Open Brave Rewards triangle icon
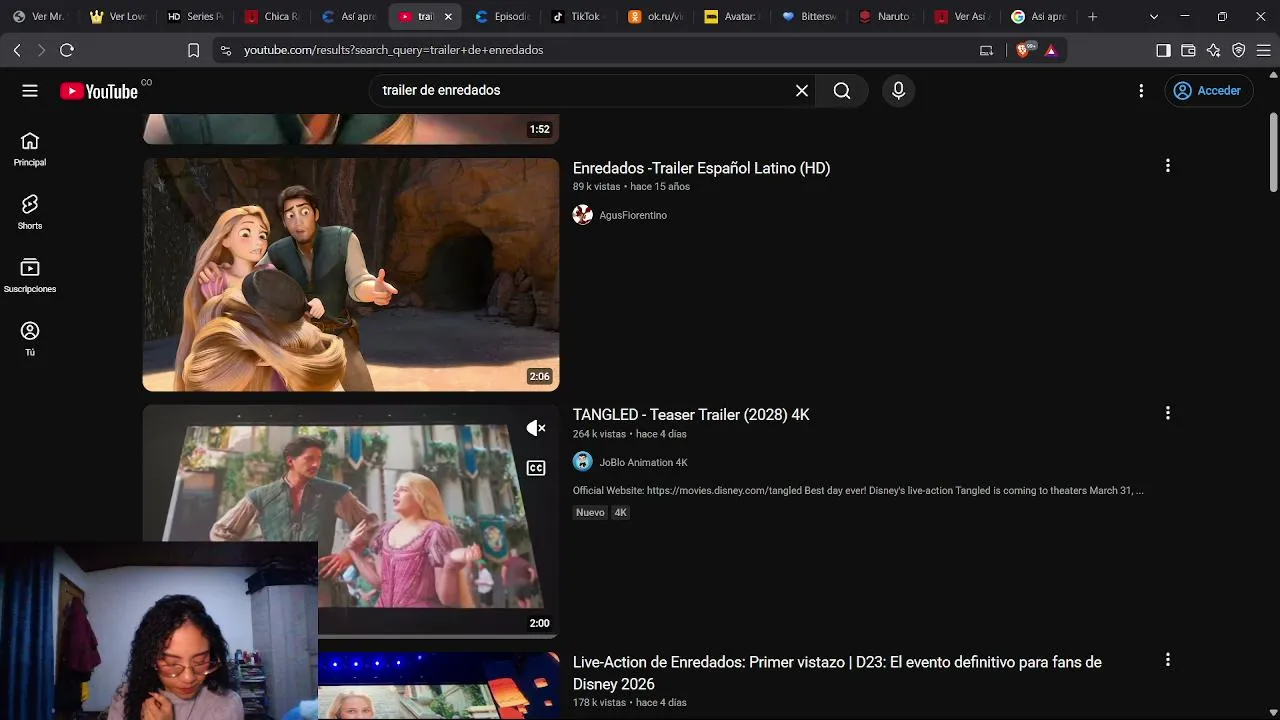This screenshot has height=720, width=1280. point(1051,50)
